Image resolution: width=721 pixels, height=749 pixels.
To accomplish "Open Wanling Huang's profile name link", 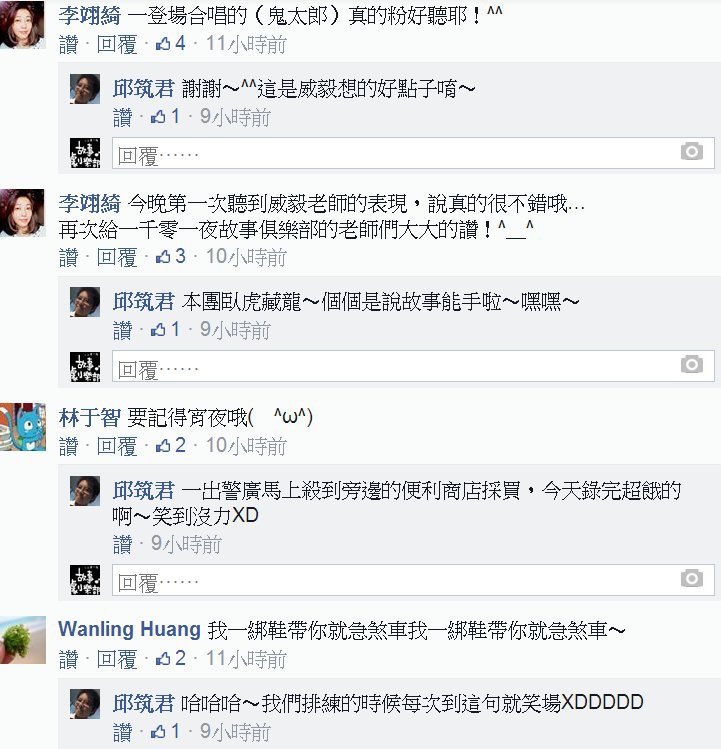I will click(x=129, y=630).
